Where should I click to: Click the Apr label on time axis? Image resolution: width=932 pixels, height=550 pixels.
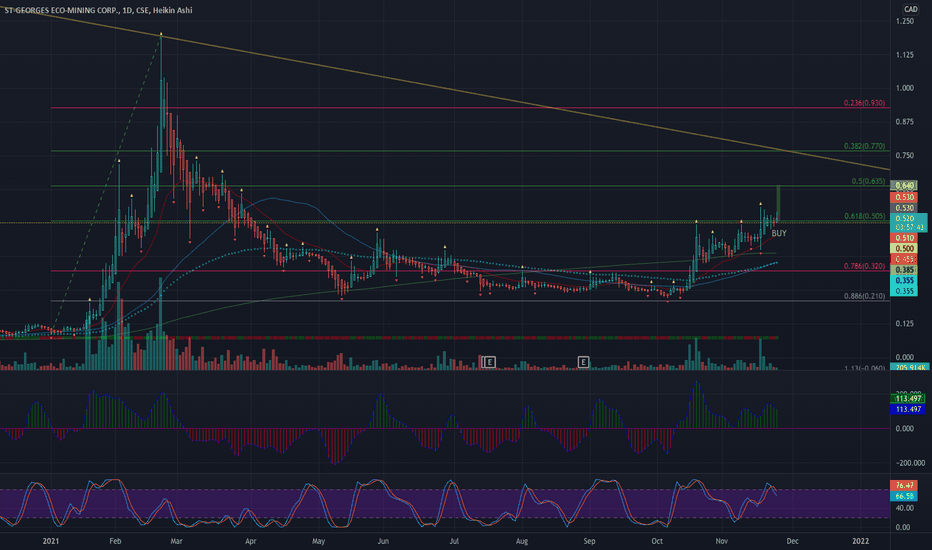click(x=250, y=541)
